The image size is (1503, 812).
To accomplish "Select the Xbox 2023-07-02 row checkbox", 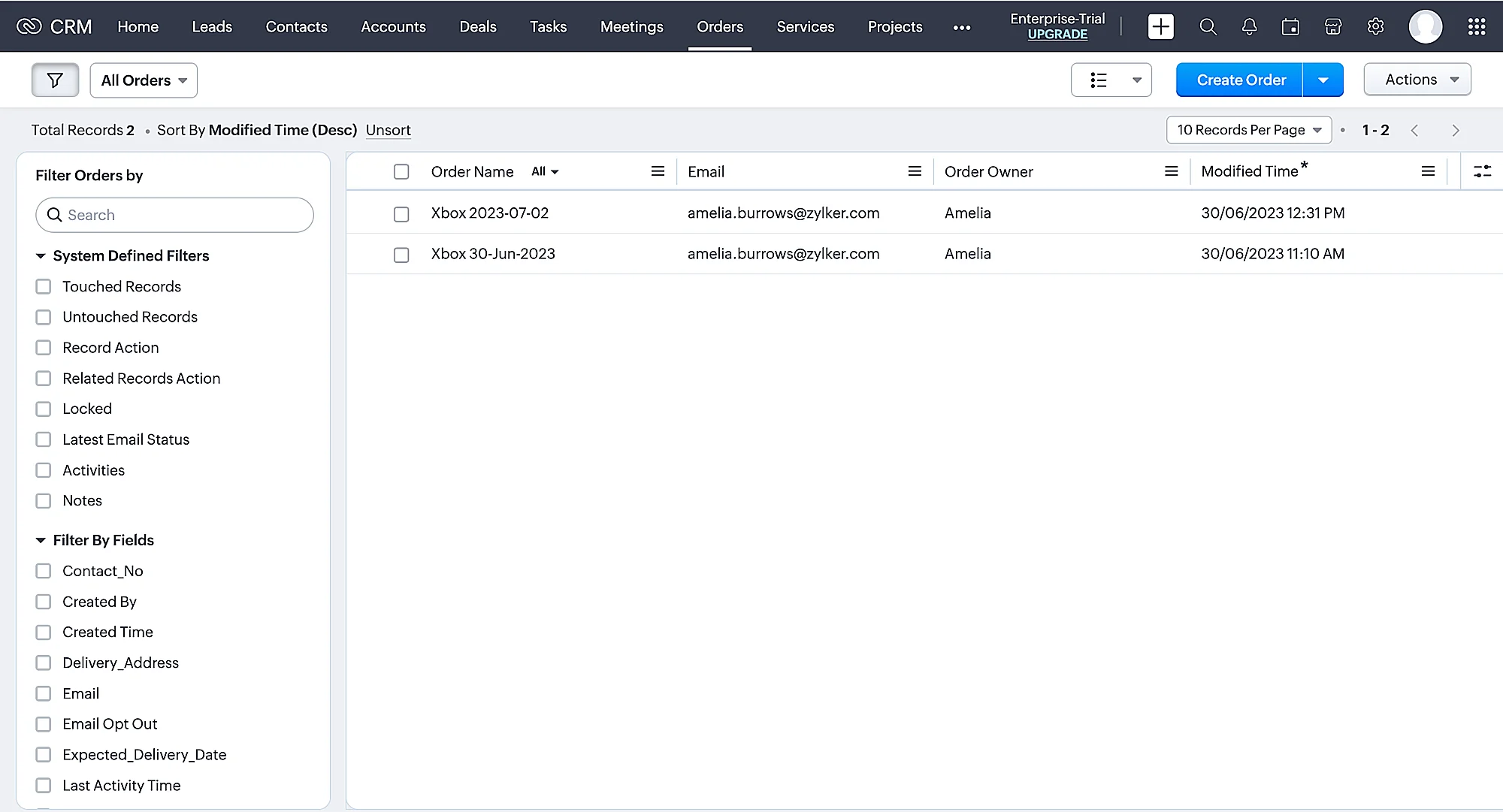I will point(401,214).
